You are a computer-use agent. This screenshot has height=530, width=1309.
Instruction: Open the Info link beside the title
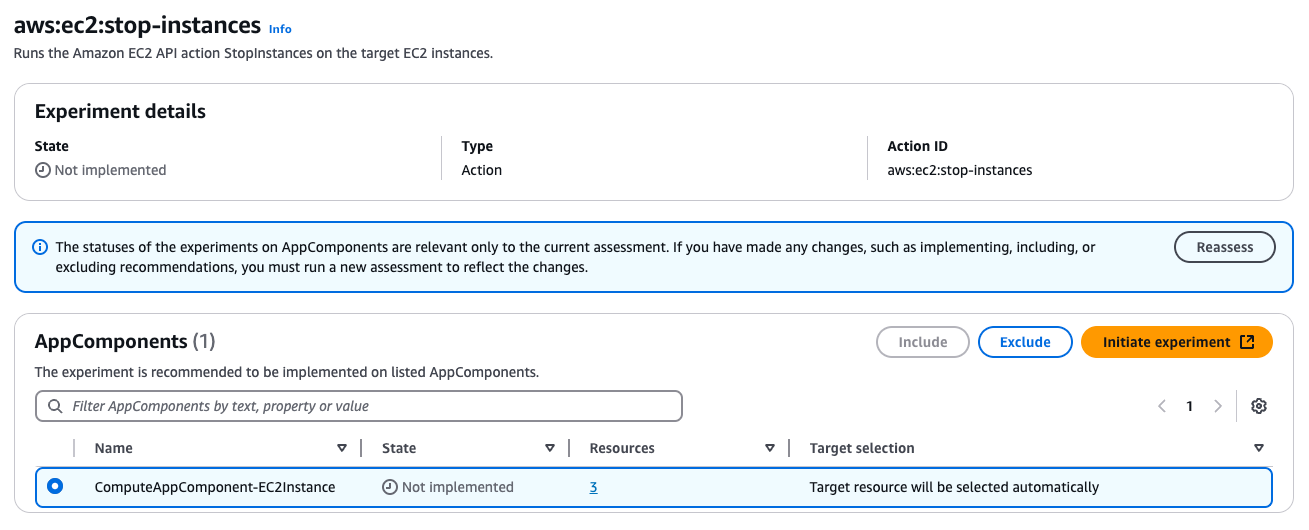[280, 29]
